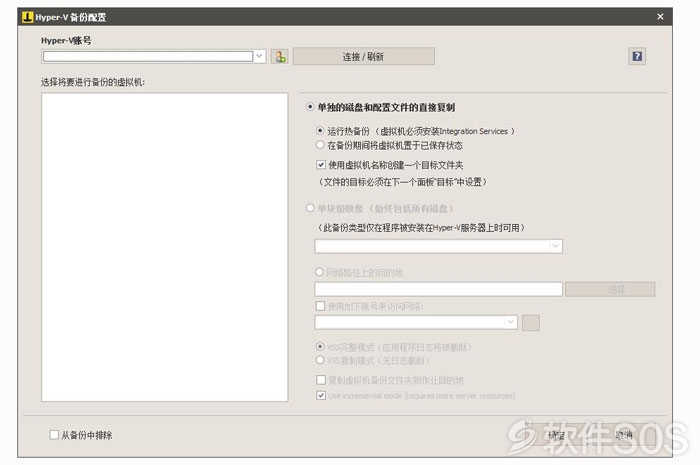This screenshot has height=465, width=700.
Task: Select 在备份期间将虚拟机置于已保存状态 radio option
Action: 320,145
